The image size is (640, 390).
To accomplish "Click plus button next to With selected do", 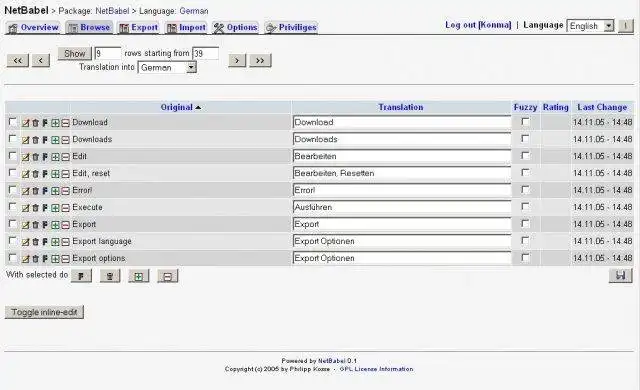I will pos(139,276).
